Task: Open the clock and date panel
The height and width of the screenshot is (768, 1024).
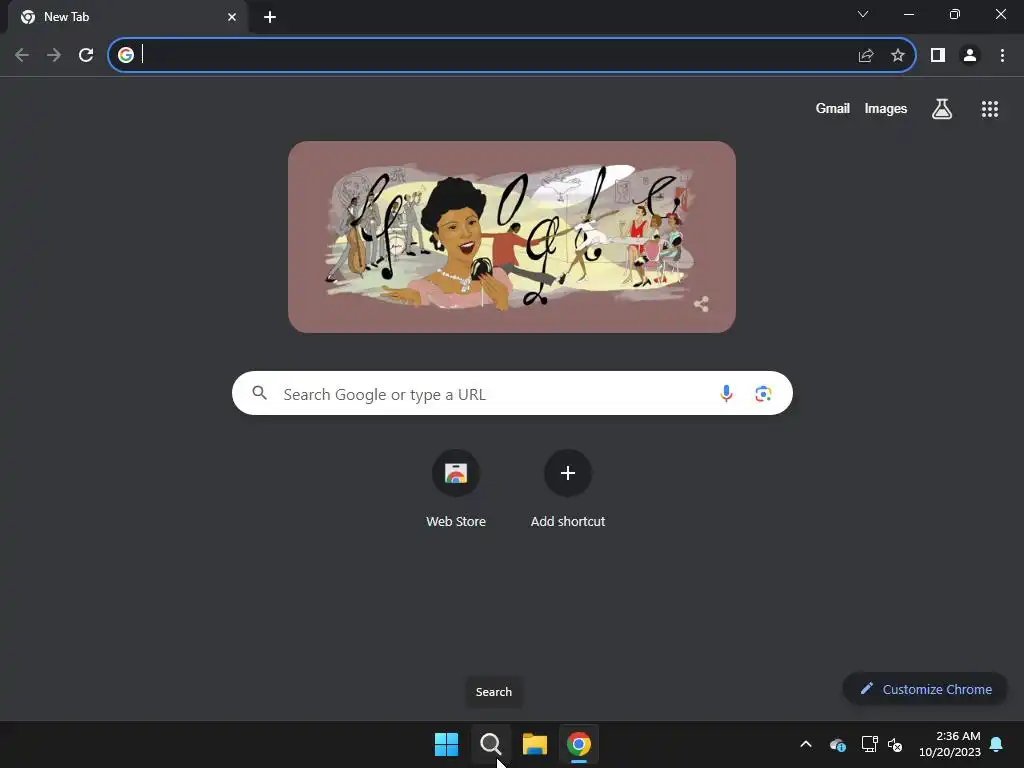Action: point(950,744)
